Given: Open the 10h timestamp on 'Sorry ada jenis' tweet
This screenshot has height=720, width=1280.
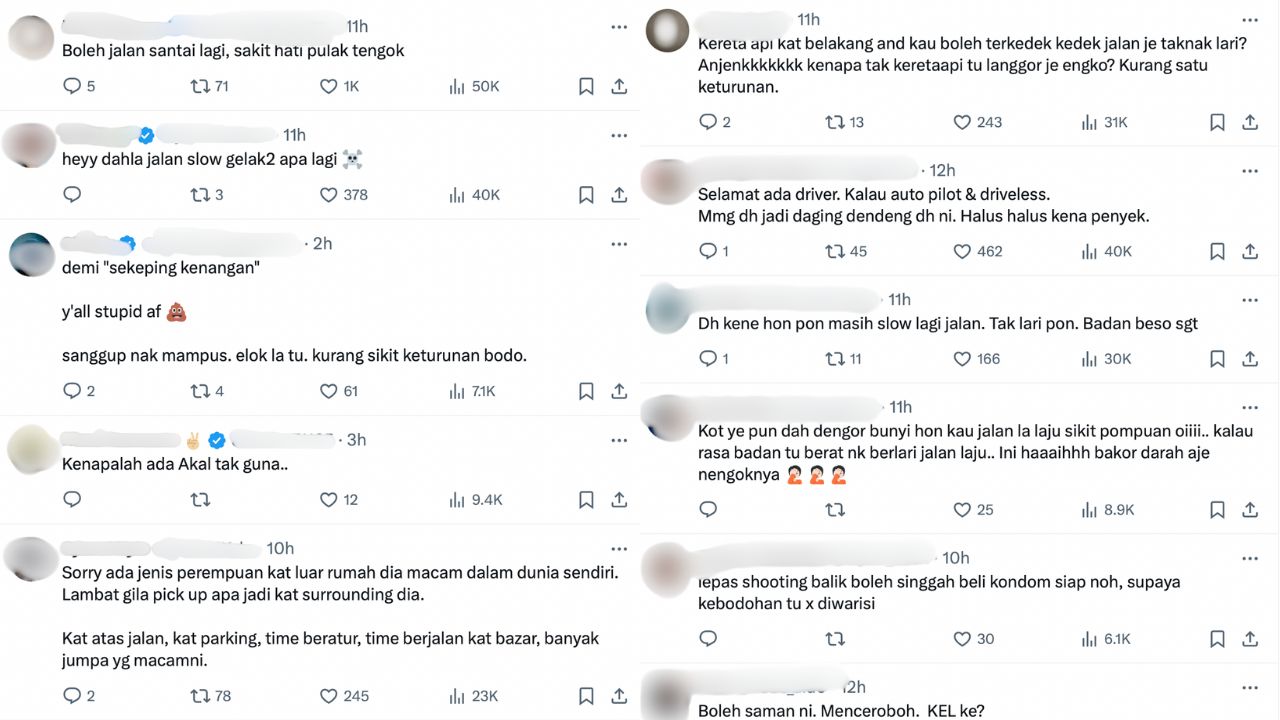Looking at the screenshot, I should [280, 548].
